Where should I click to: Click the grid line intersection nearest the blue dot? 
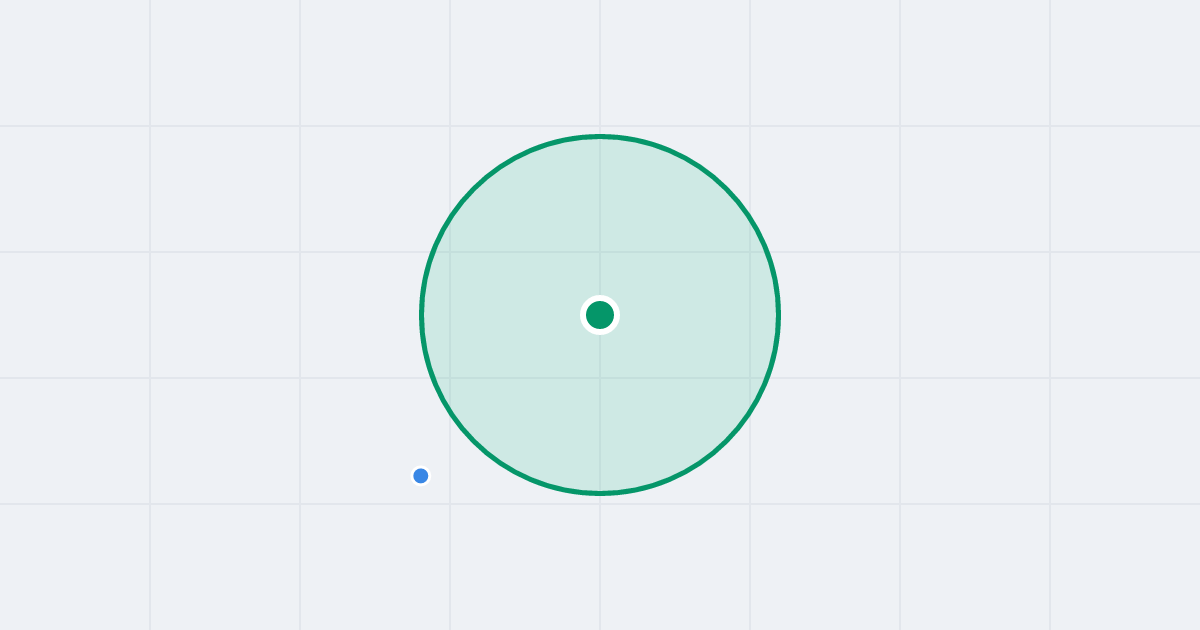450,504
